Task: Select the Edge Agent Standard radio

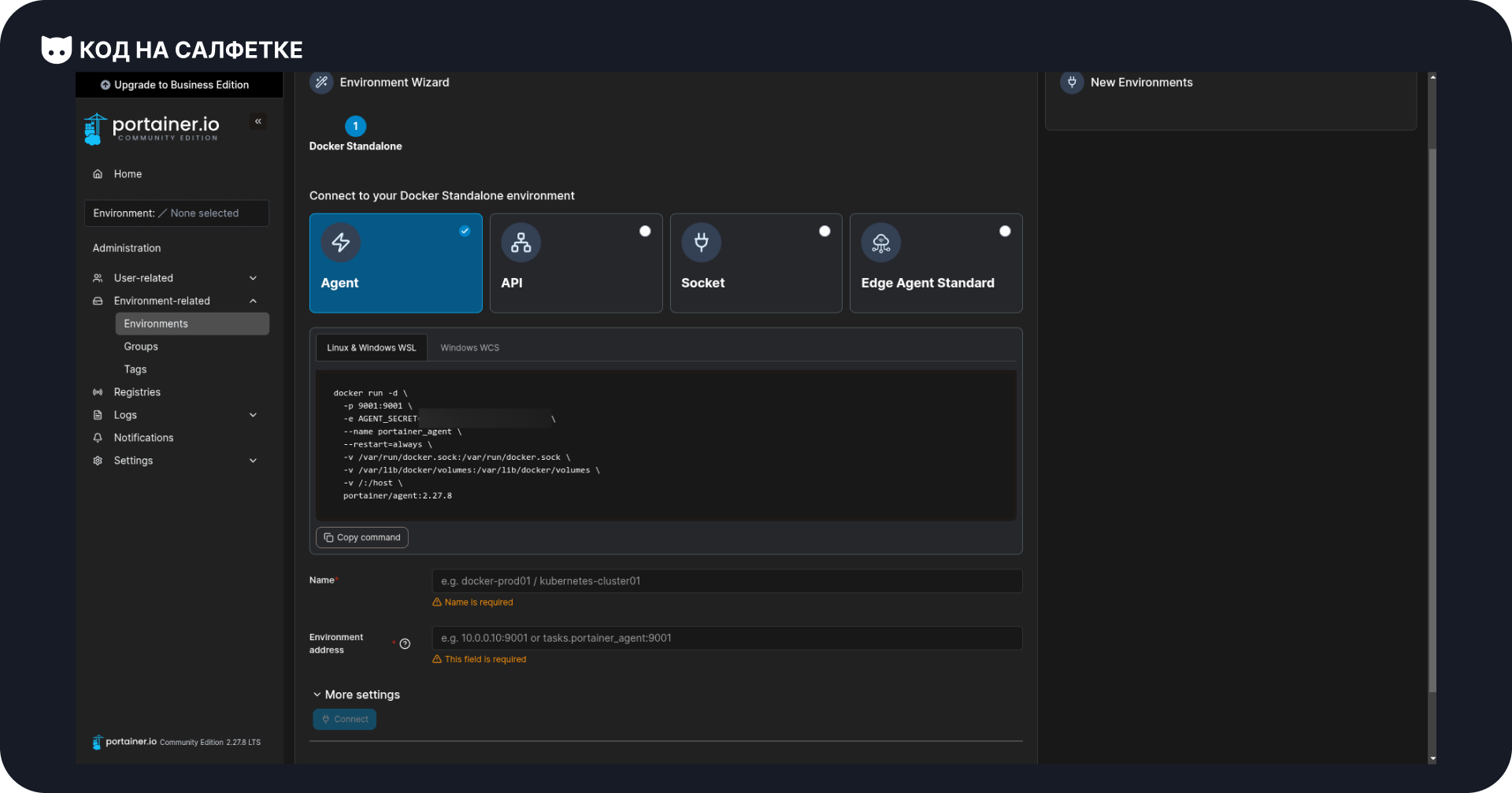Action: (1005, 231)
